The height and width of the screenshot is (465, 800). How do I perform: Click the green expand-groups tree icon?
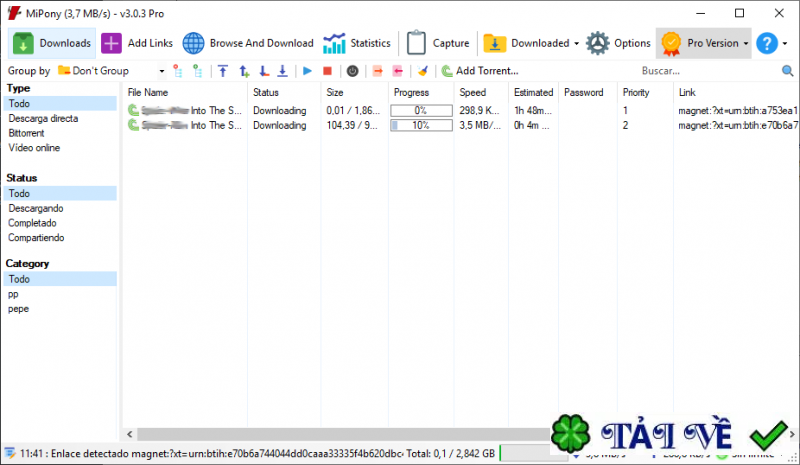click(197, 71)
